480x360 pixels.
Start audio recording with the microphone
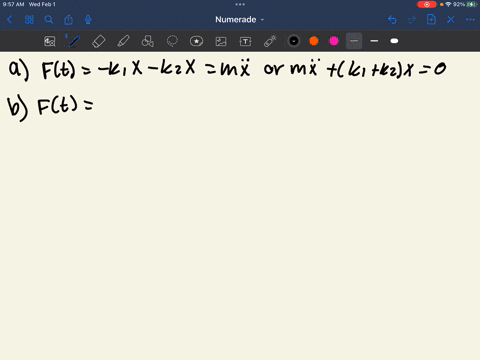point(88,20)
